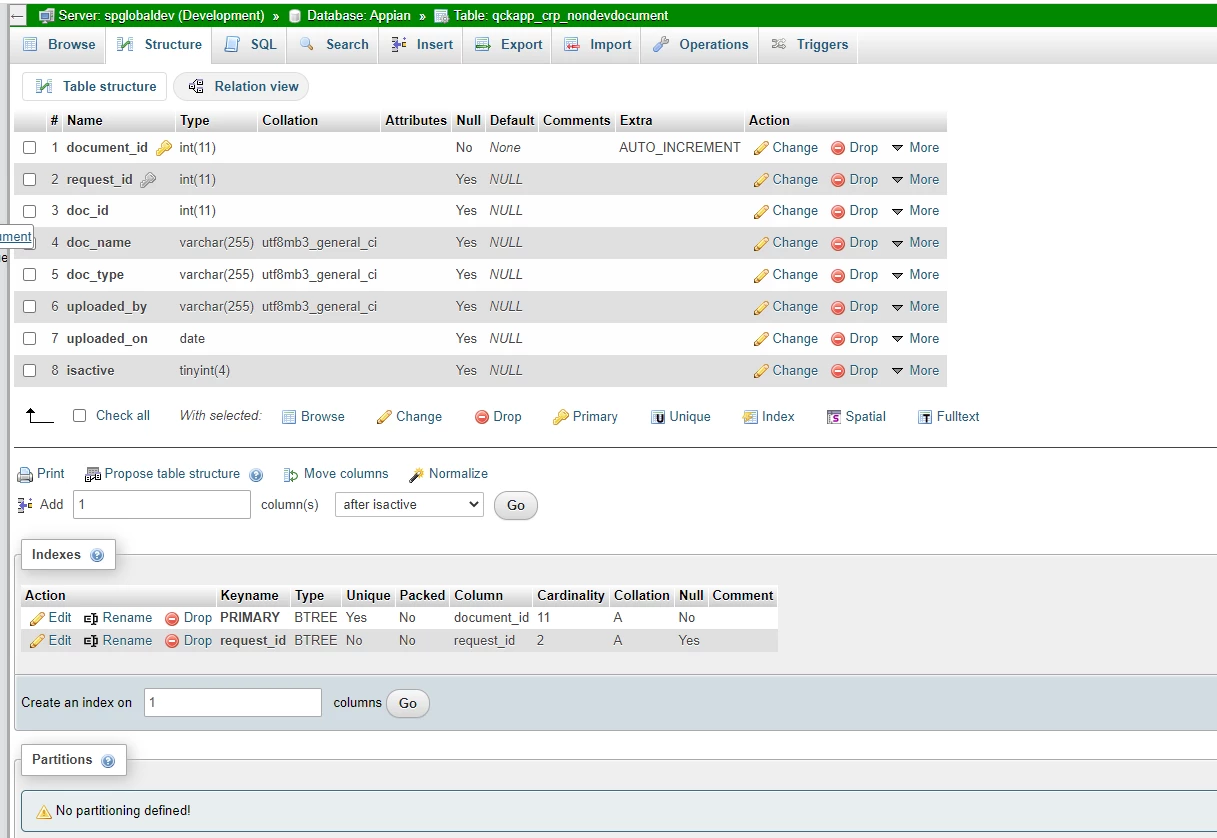Click Go to add the column

point(516,506)
